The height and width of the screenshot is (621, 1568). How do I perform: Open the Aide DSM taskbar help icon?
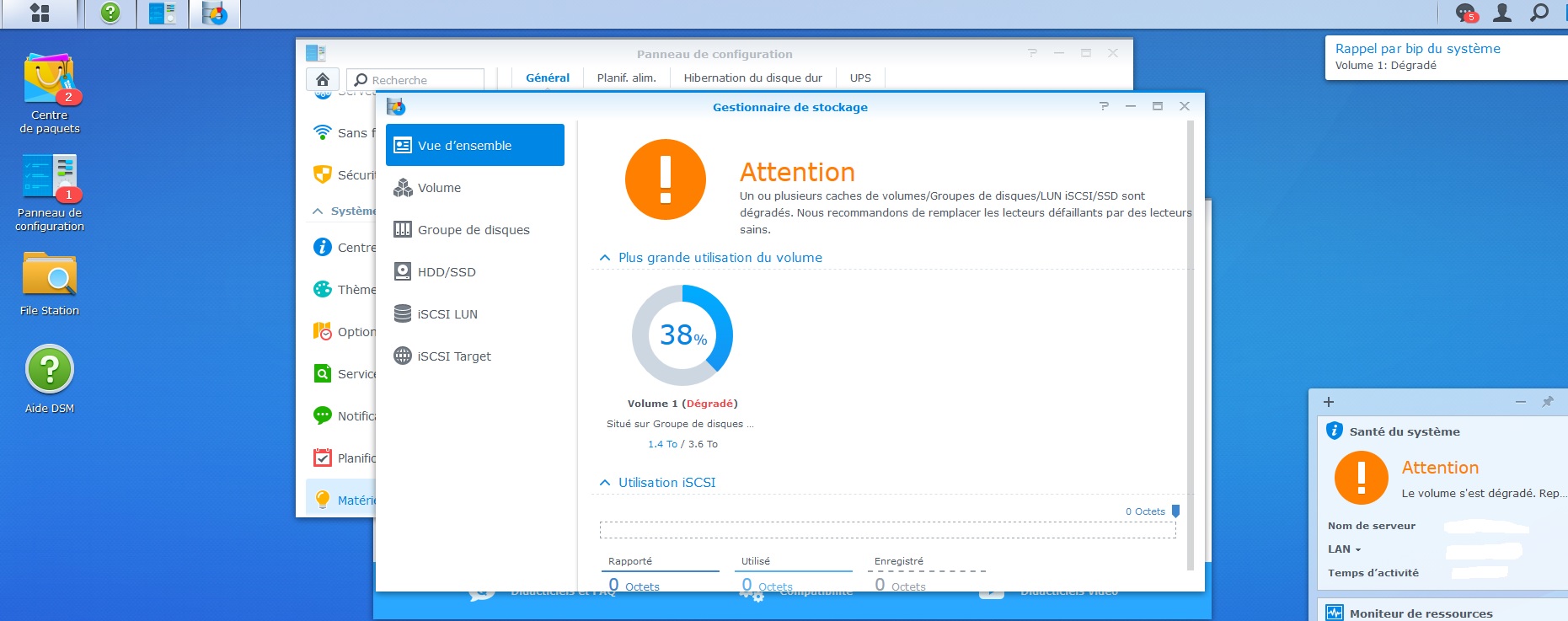(110, 13)
